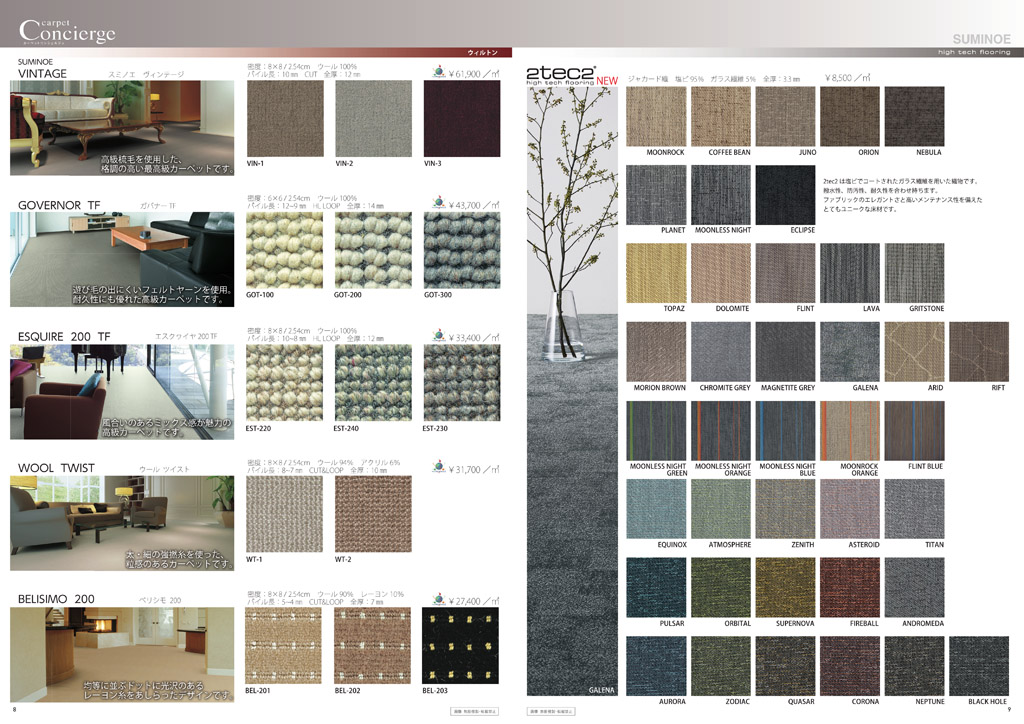Select the ARID patterned swatch
The image size is (1024, 724).
tap(915, 352)
